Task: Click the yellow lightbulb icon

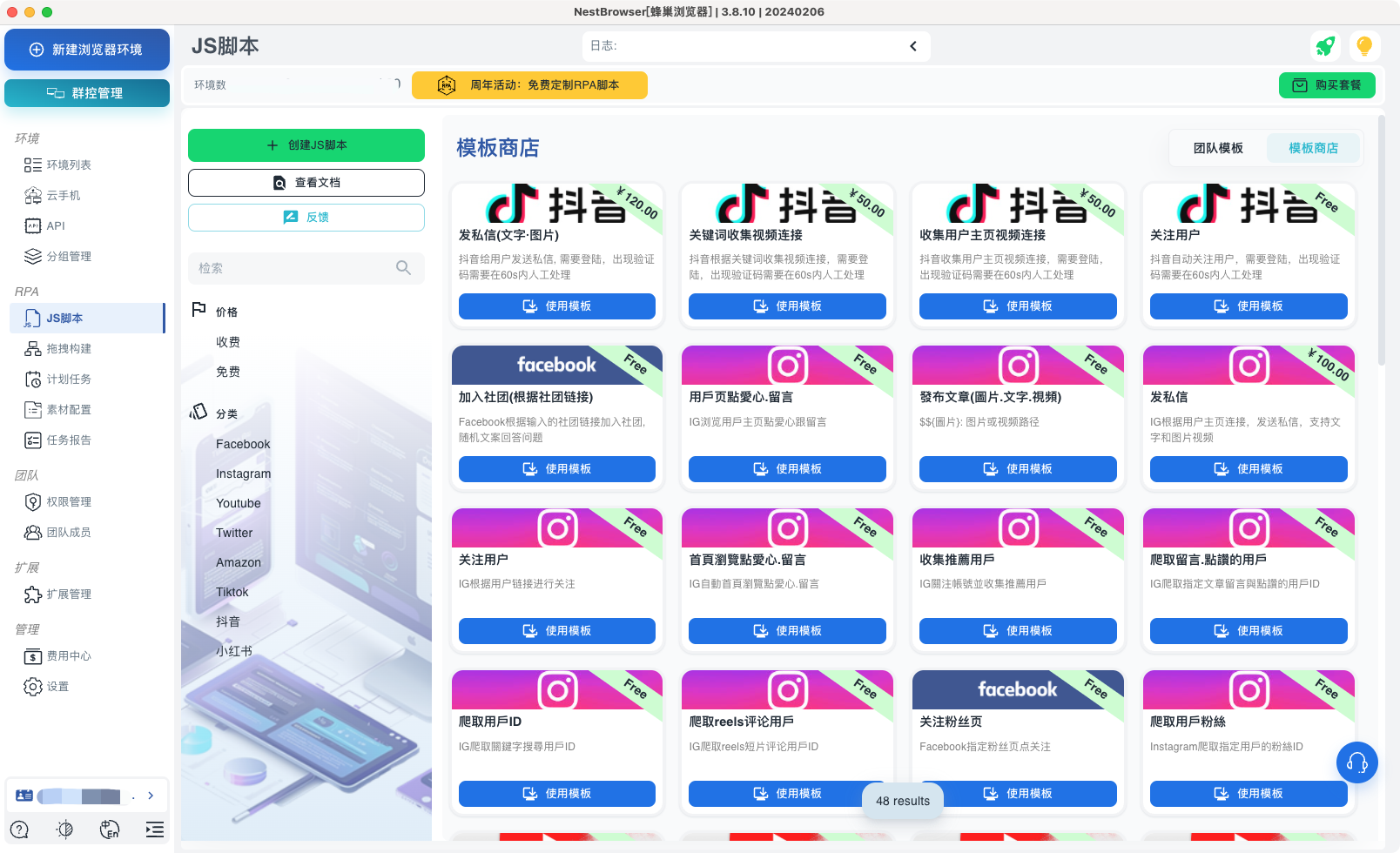Action: click(1364, 46)
